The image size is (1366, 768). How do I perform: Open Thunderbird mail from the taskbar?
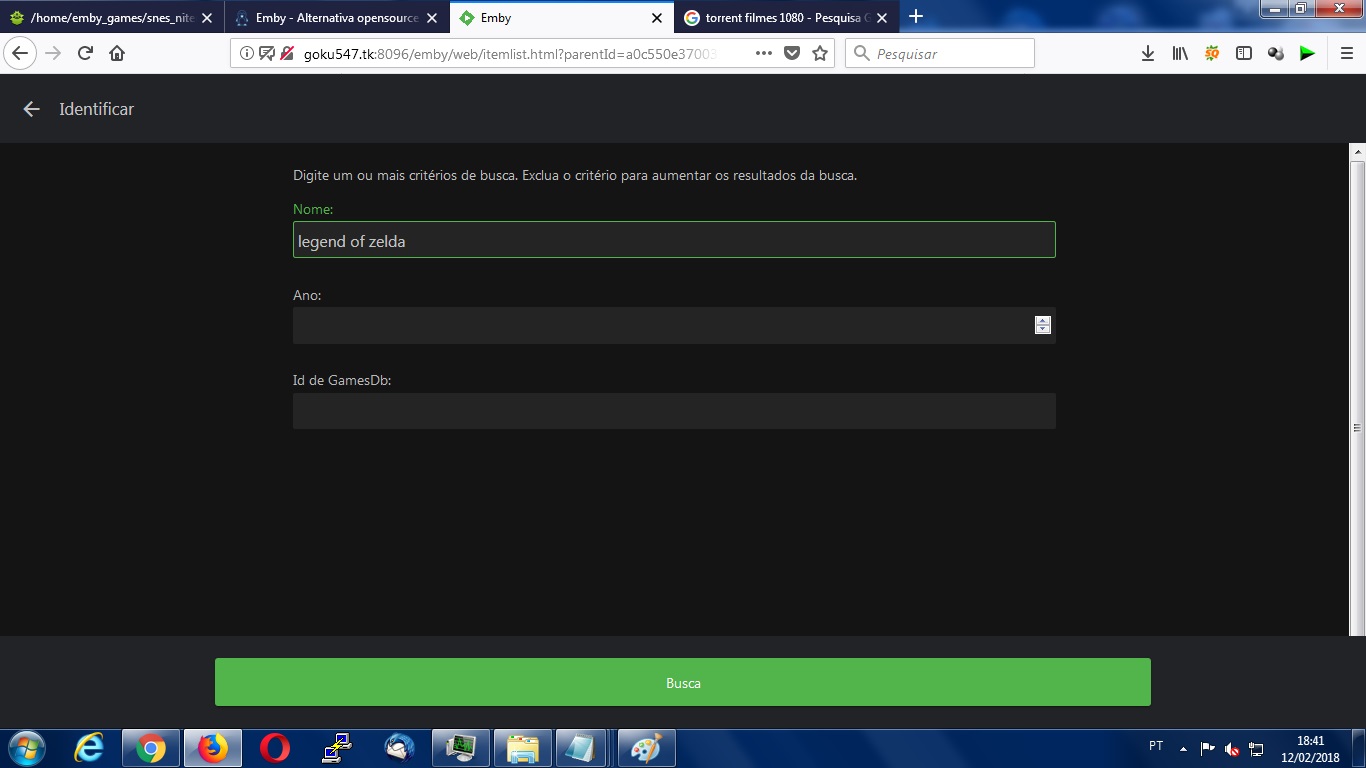tap(399, 748)
